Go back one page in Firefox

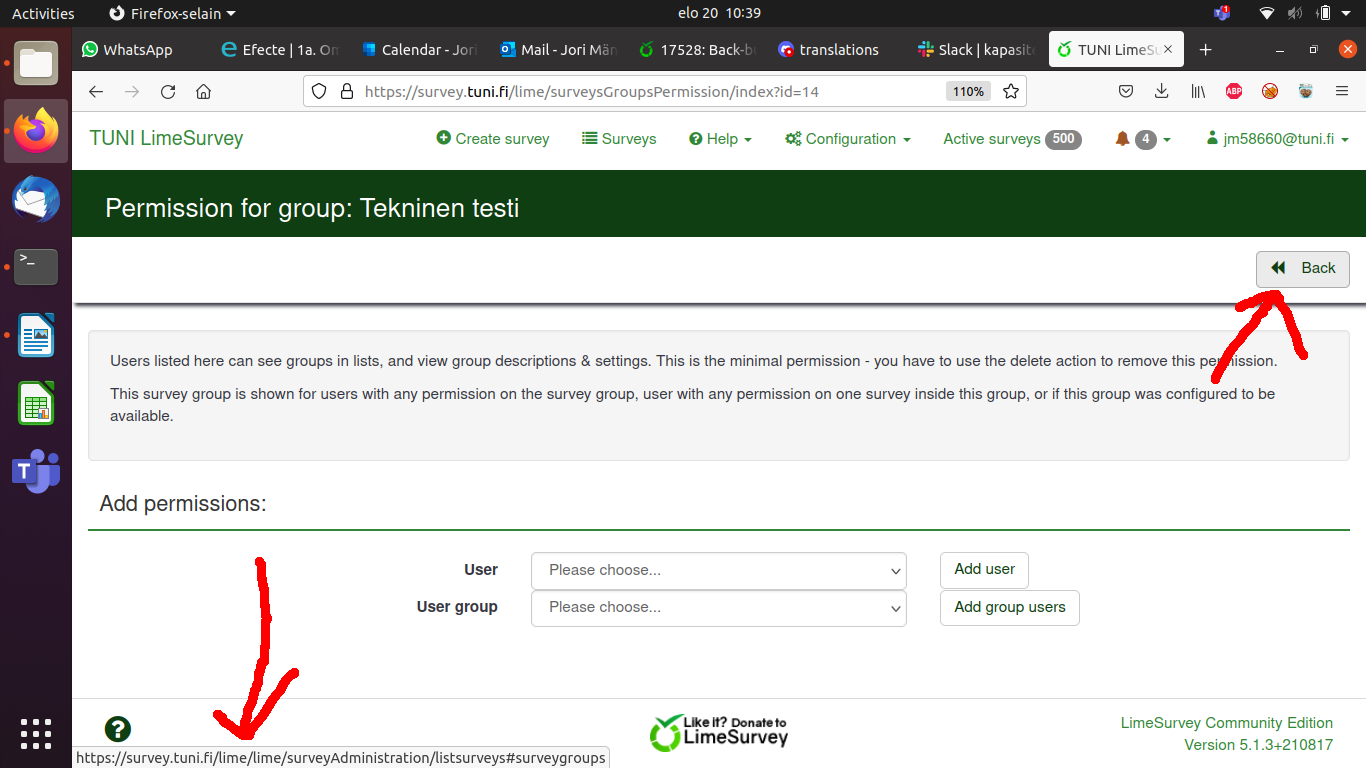coord(96,91)
